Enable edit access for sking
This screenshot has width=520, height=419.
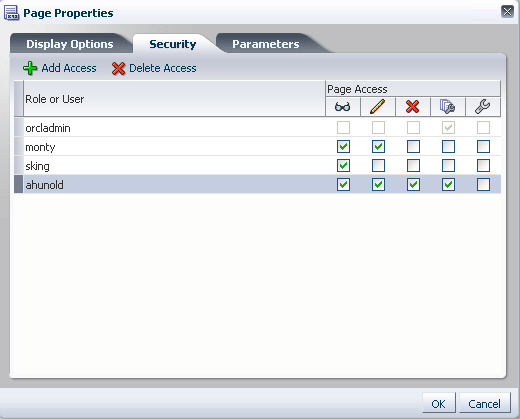[378, 165]
